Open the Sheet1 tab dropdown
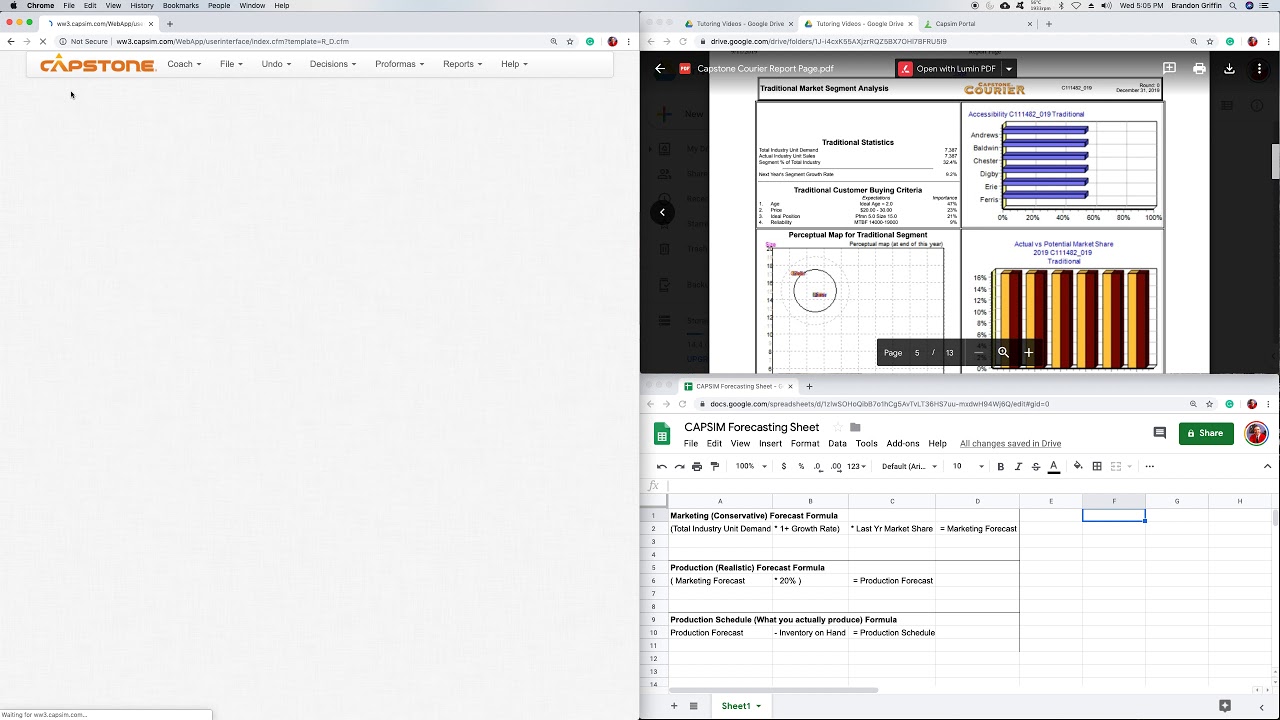 (758, 706)
